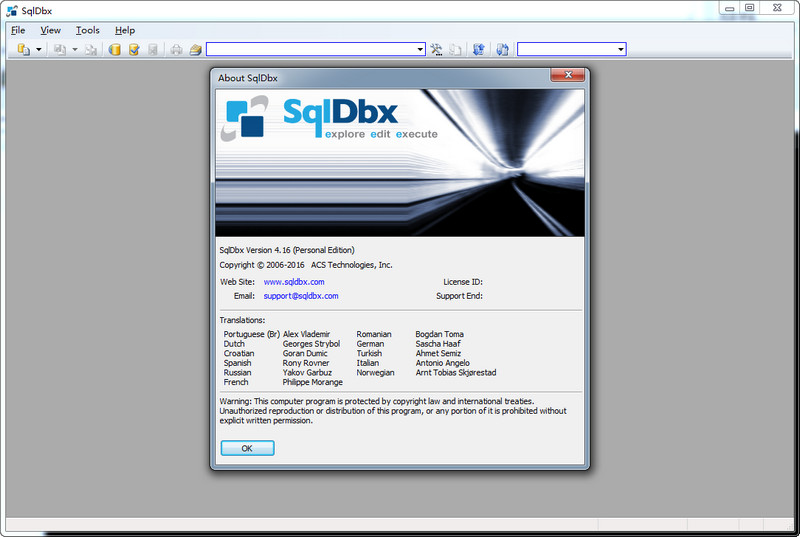Click the blue refresh arrows toolbar icon
This screenshot has width=800, height=537.
click(503, 49)
